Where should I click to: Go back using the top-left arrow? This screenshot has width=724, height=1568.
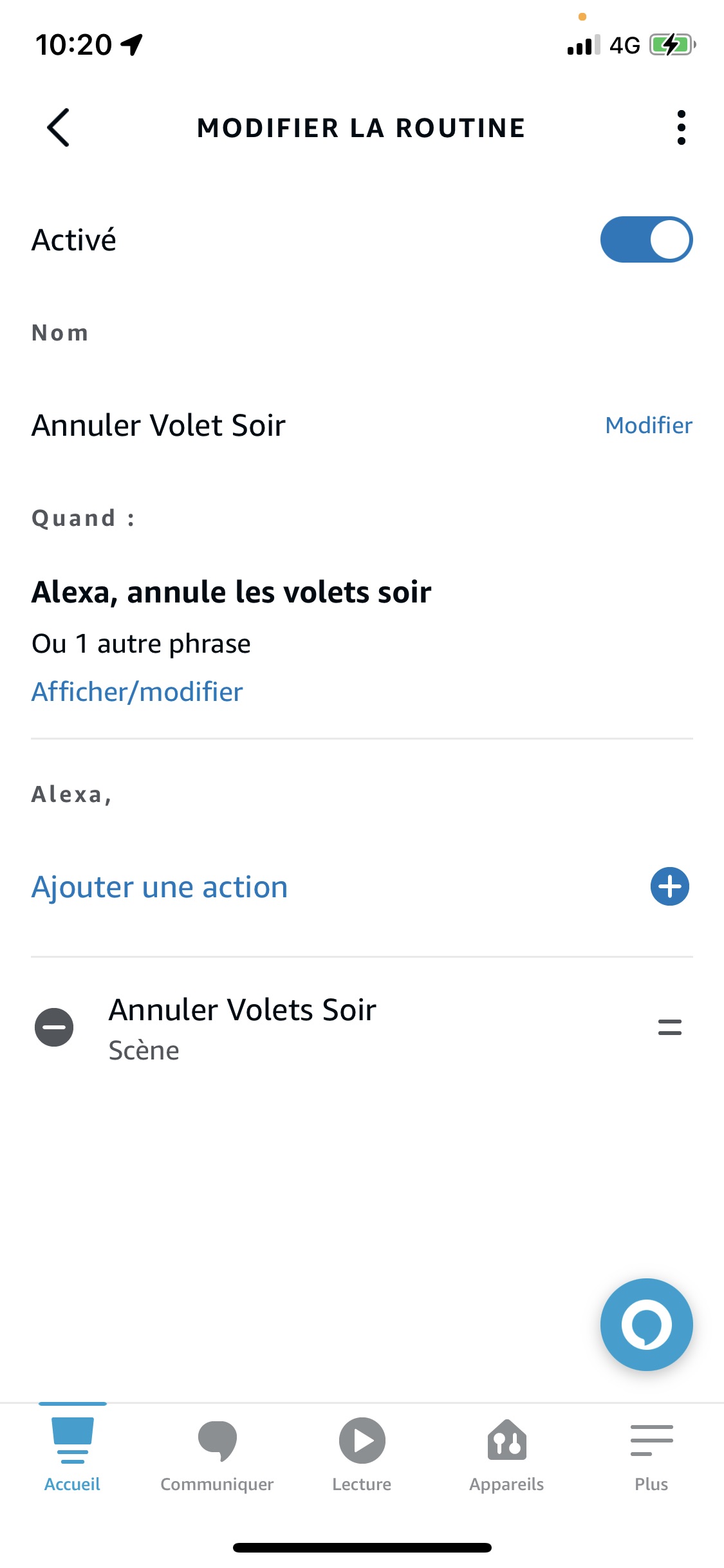click(59, 127)
